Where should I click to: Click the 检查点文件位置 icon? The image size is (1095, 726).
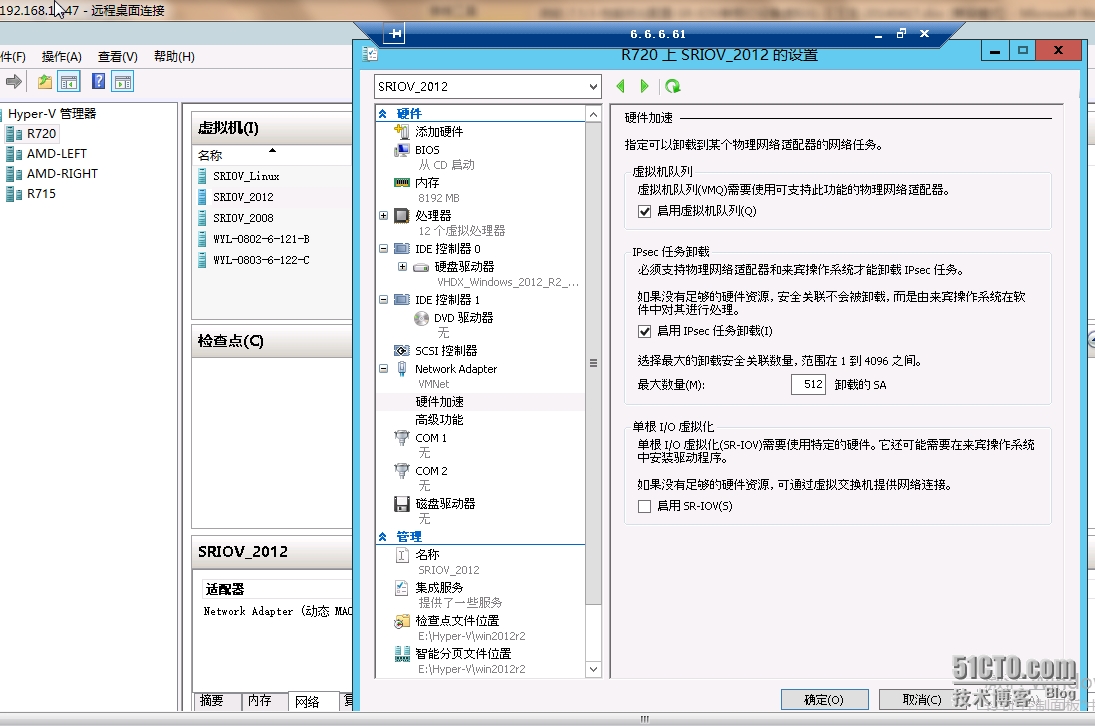402,621
